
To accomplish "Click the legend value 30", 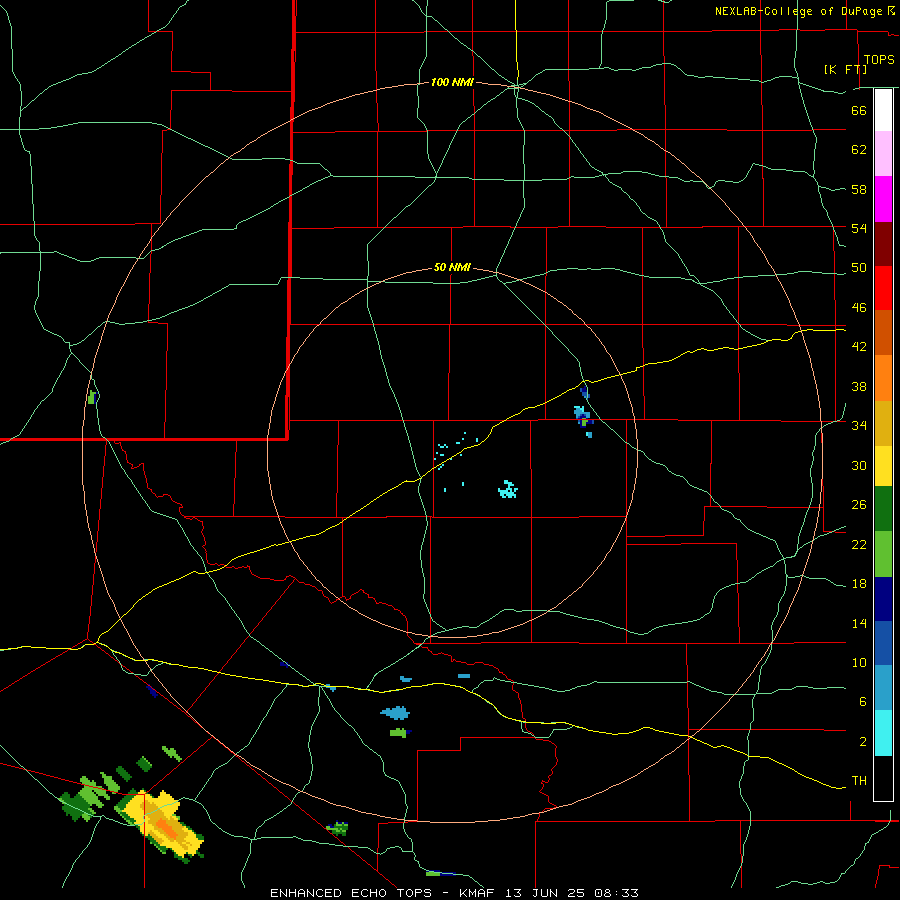I will coord(859,465).
